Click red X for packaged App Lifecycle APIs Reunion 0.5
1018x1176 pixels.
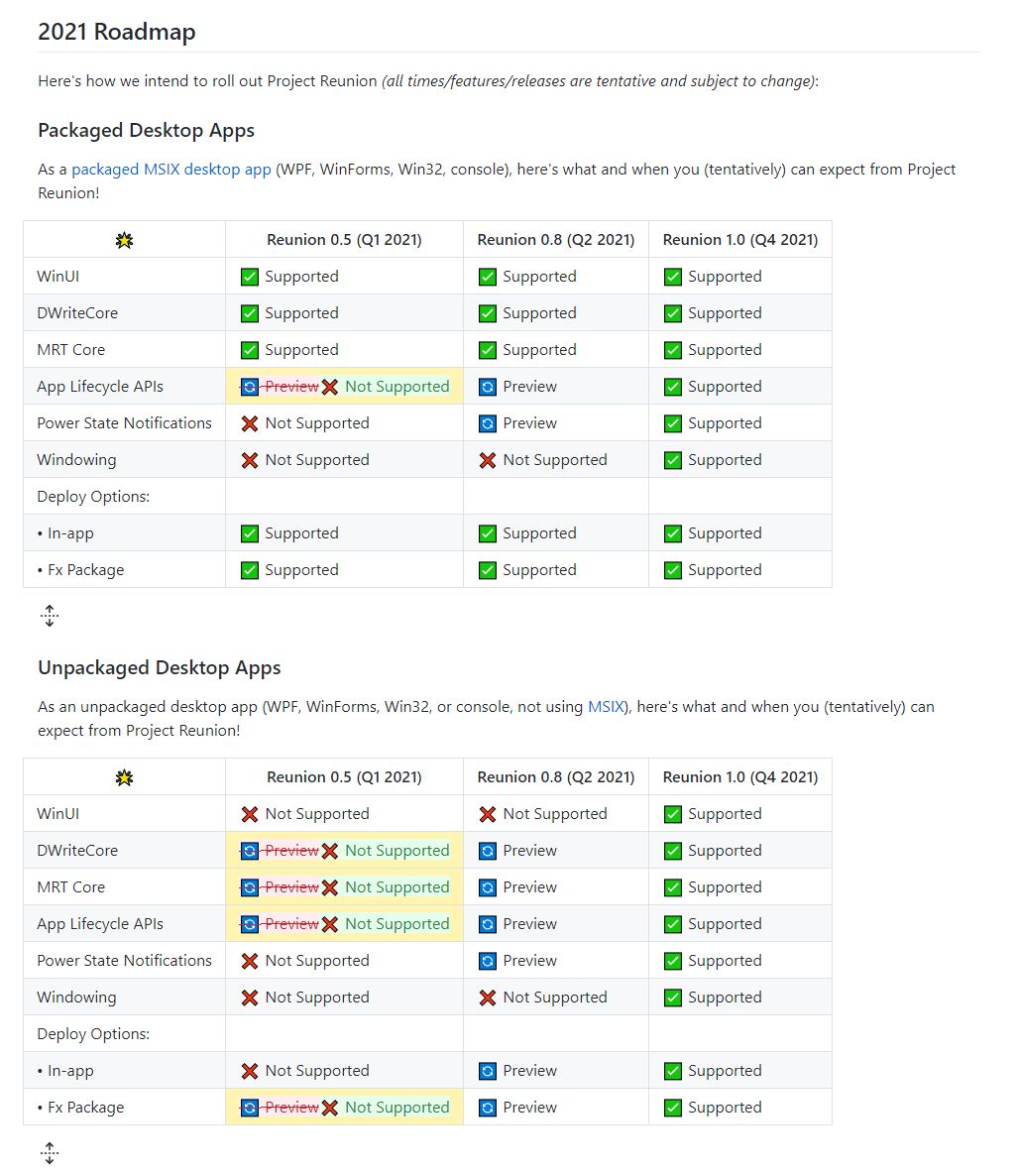point(330,387)
